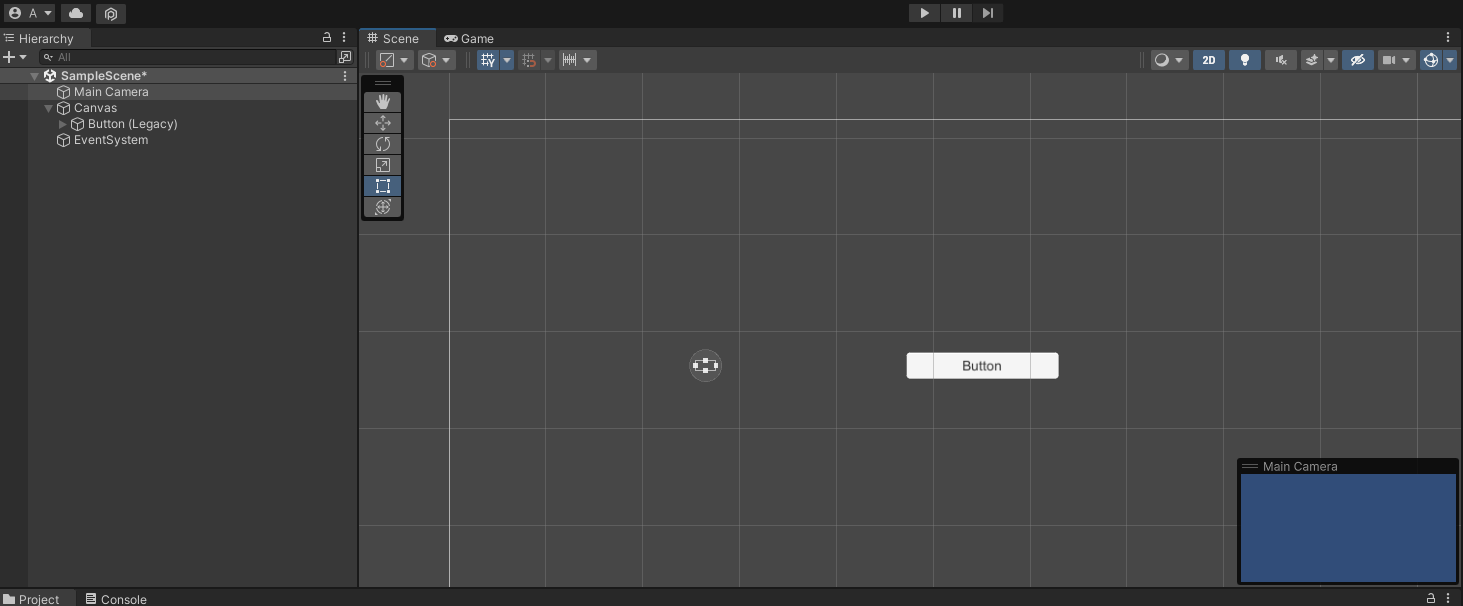Select the Rect tool
Screen dimensions: 1463x606
coord(383,186)
